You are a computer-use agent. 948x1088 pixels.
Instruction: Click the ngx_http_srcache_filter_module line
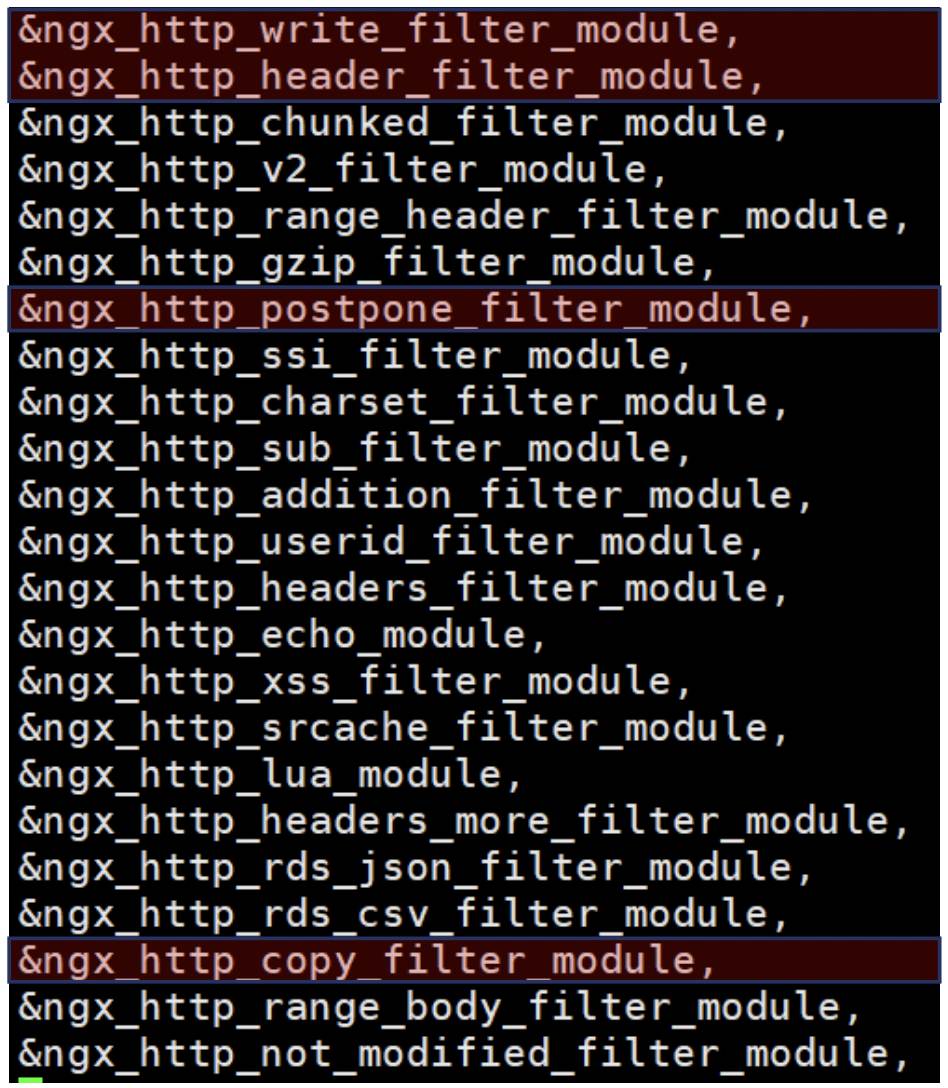[403, 729]
